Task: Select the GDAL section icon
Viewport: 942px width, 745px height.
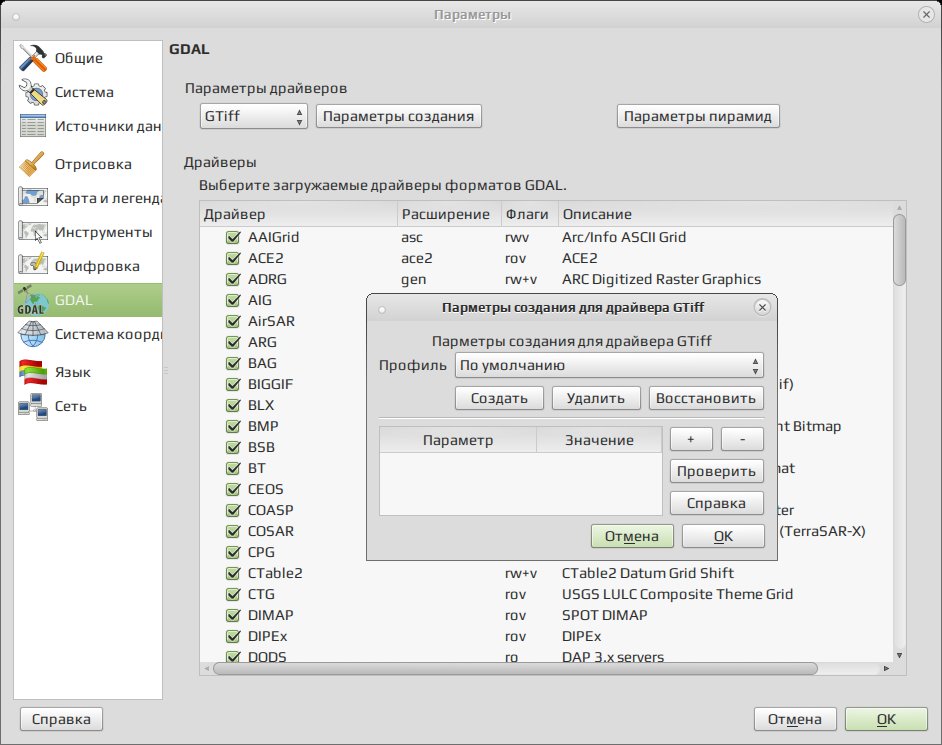Action: click(x=32, y=300)
